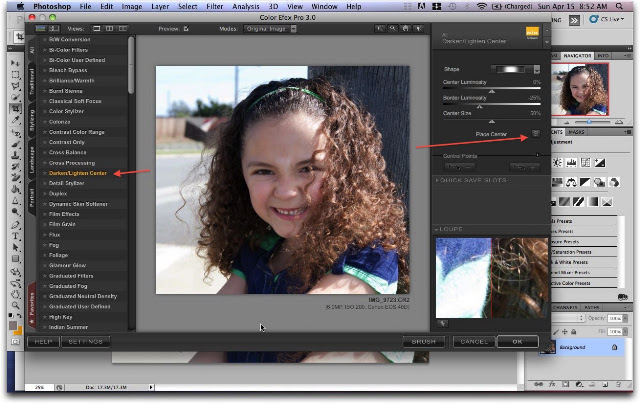
Task: Open the CS Live dropdown
Action: pos(607,19)
